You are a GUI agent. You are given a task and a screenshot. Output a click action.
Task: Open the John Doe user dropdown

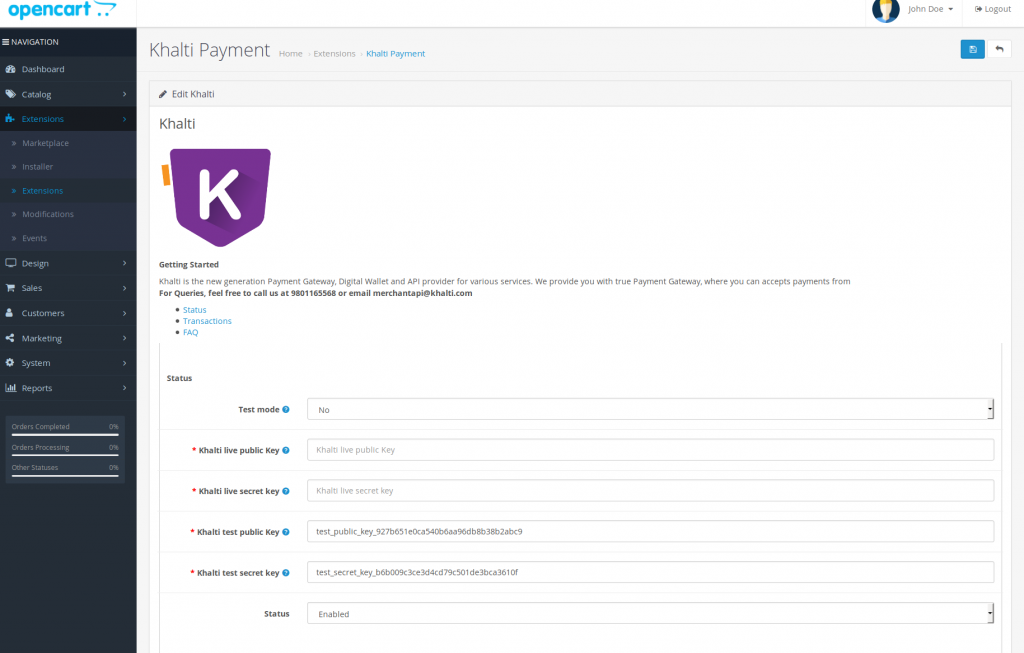[x=930, y=9]
